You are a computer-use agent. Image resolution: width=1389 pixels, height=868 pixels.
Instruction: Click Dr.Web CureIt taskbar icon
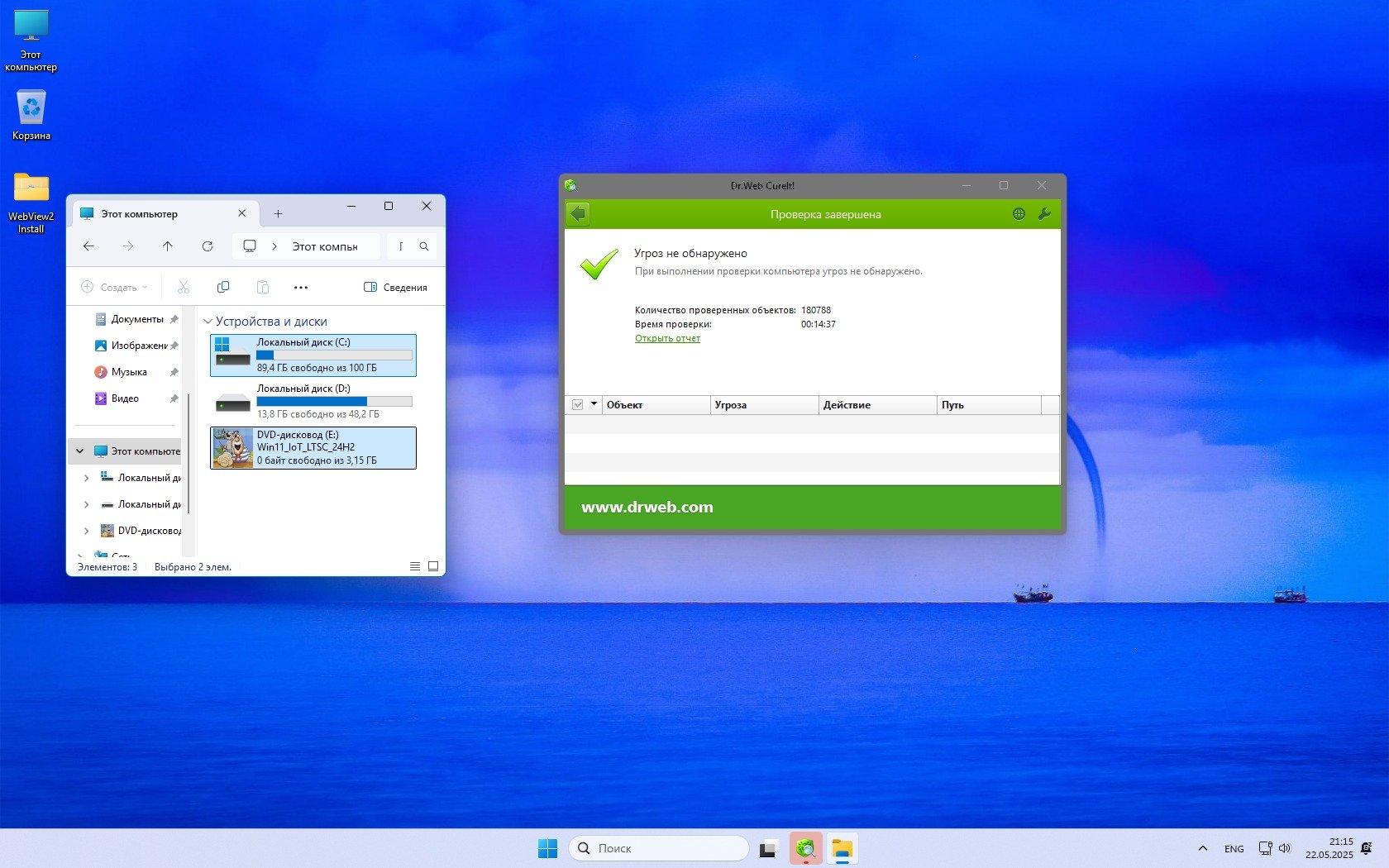pos(805,848)
